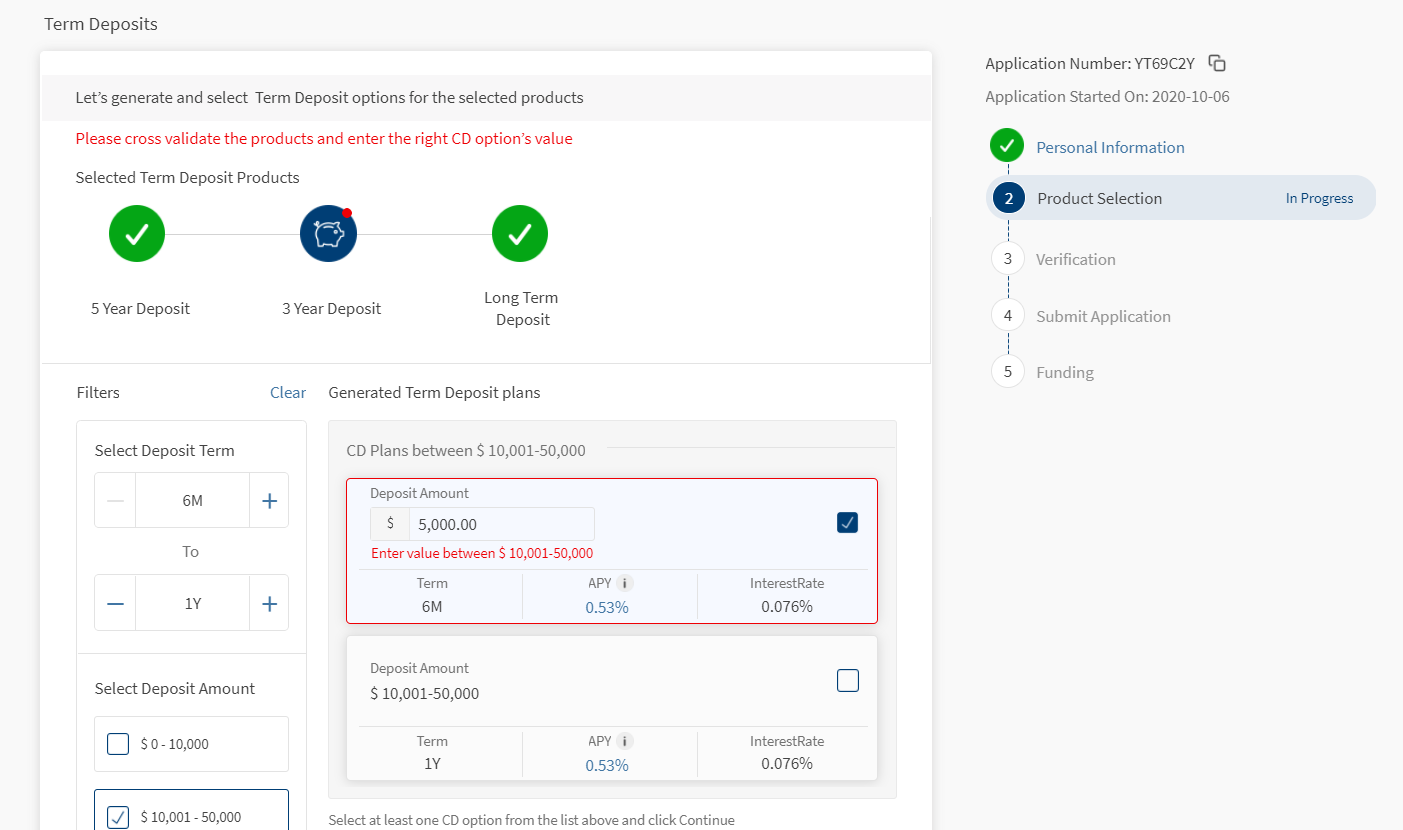1403x830 pixels.
Task: Open the Verification step
Action: coord(1075,259)
